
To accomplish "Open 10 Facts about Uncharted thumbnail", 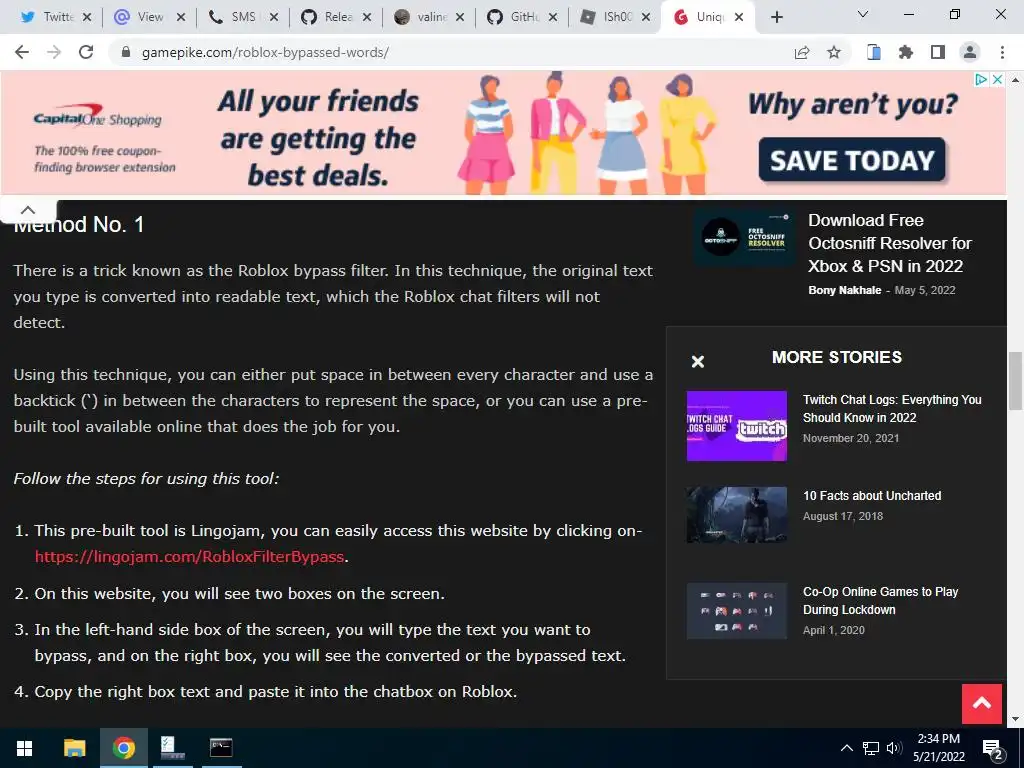I will 737,515.
